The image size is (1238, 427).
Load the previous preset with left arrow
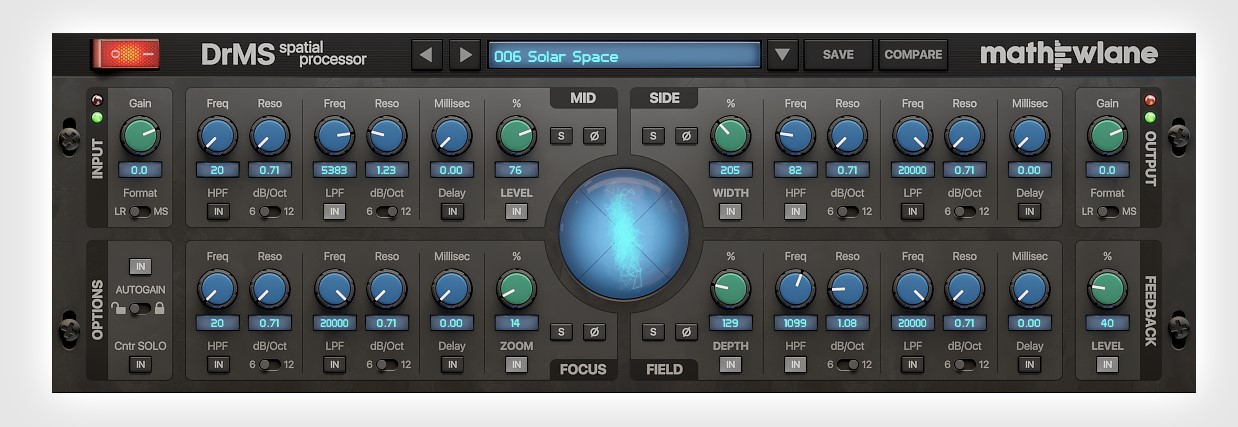coord(426,55)
